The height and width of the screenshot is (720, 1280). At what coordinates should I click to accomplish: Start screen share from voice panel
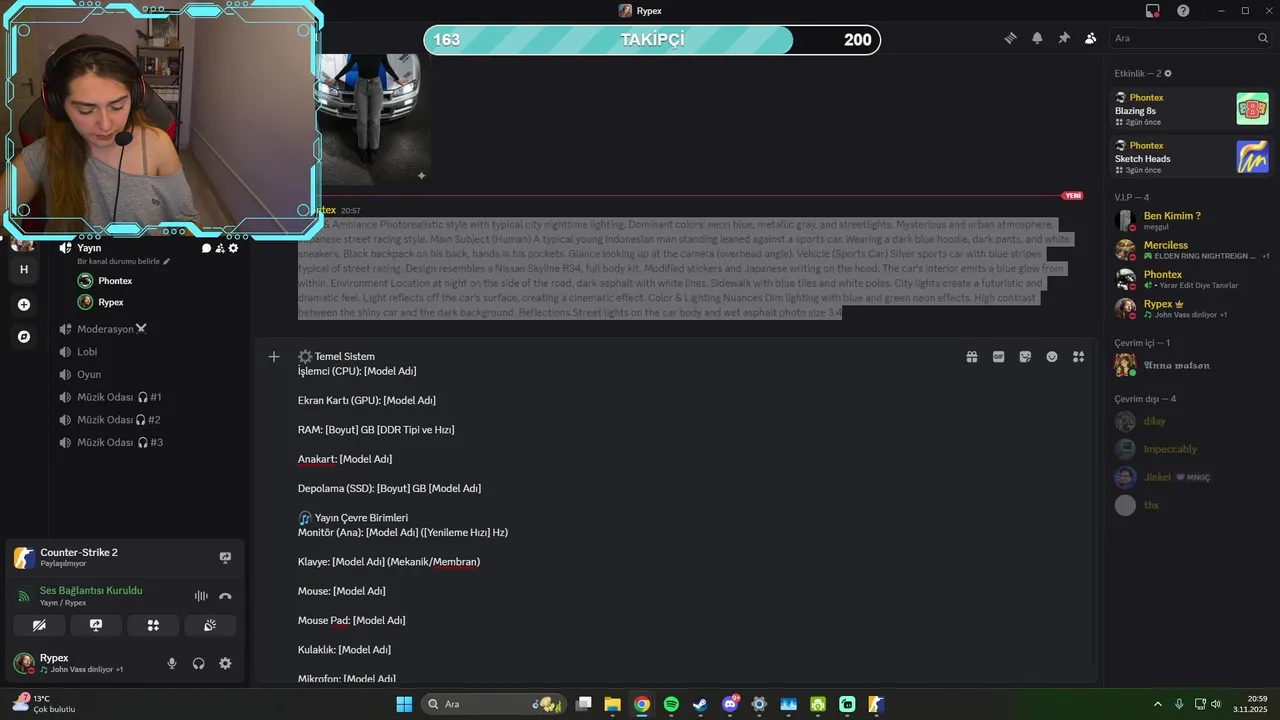(96, 625)
